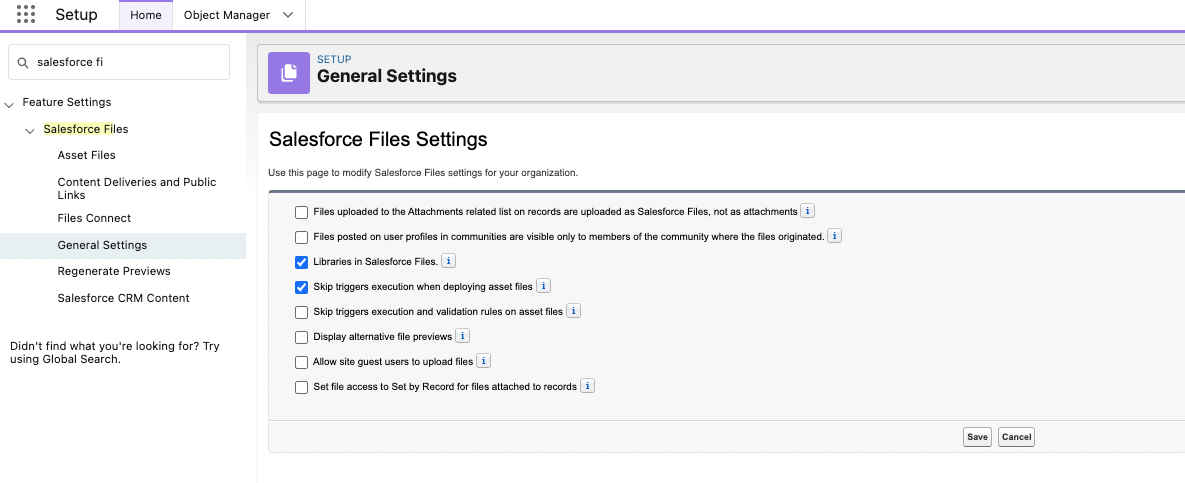The width and height of the screenshot is (1185, 483).
Task: Uncheck Libraries in Salesforce Files
Action: [301, 262]
